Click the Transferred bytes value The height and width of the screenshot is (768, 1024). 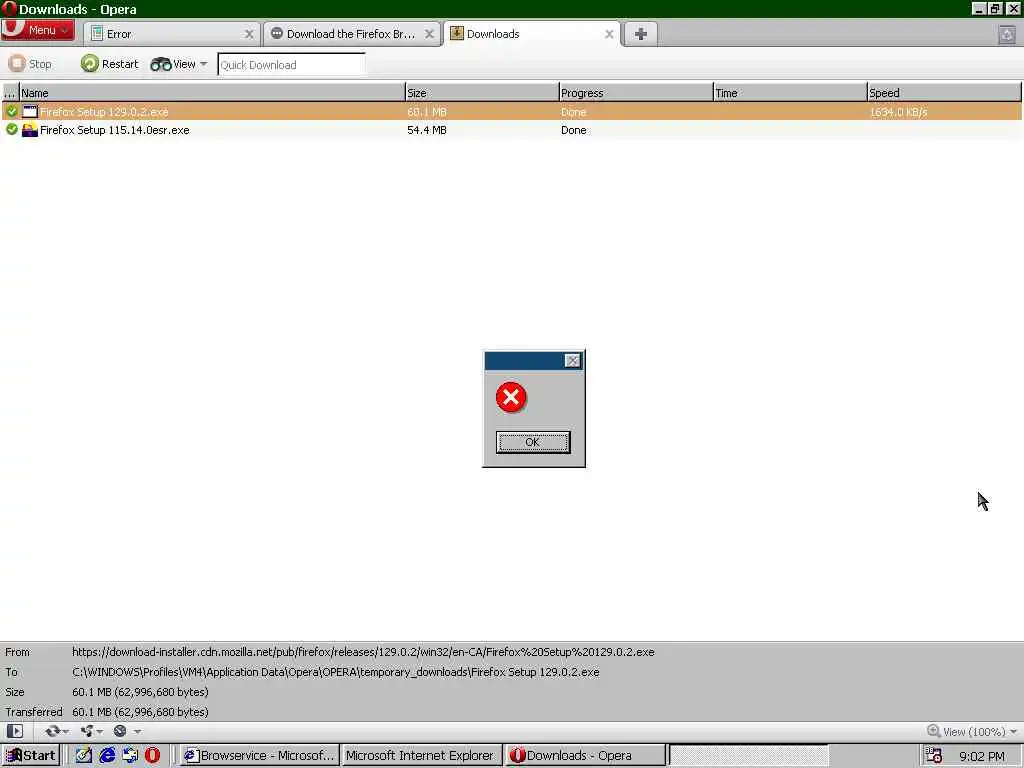pyautogui.click(x=140, y=712)
